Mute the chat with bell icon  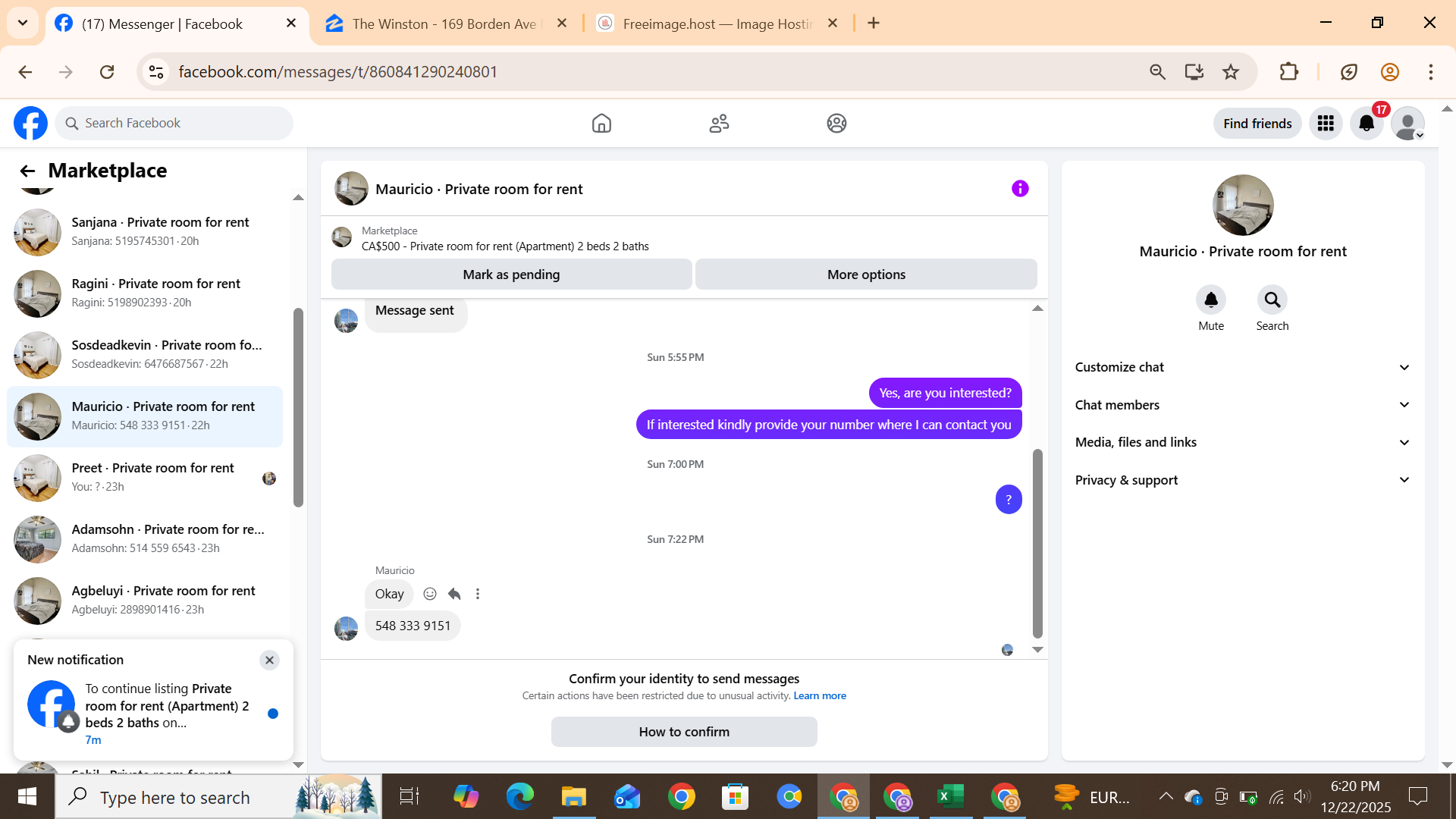click(1211, 300)
